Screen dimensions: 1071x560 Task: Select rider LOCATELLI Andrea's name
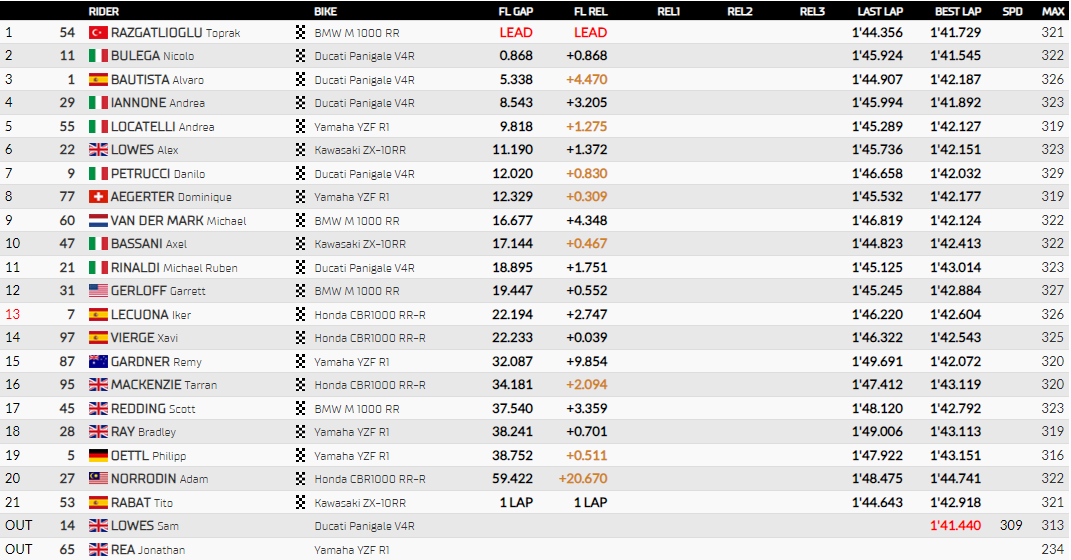pyautogui.click(x=162, y=127)
